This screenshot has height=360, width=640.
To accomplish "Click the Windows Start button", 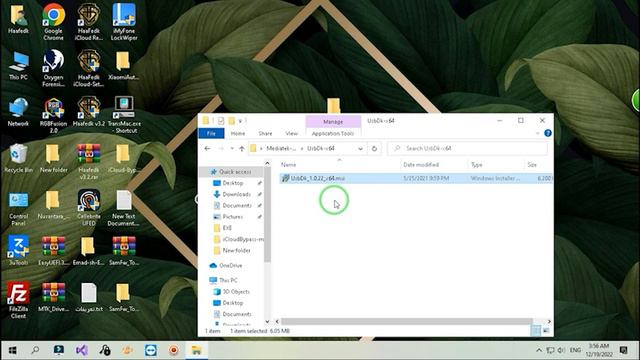I will tap(13, 350).
